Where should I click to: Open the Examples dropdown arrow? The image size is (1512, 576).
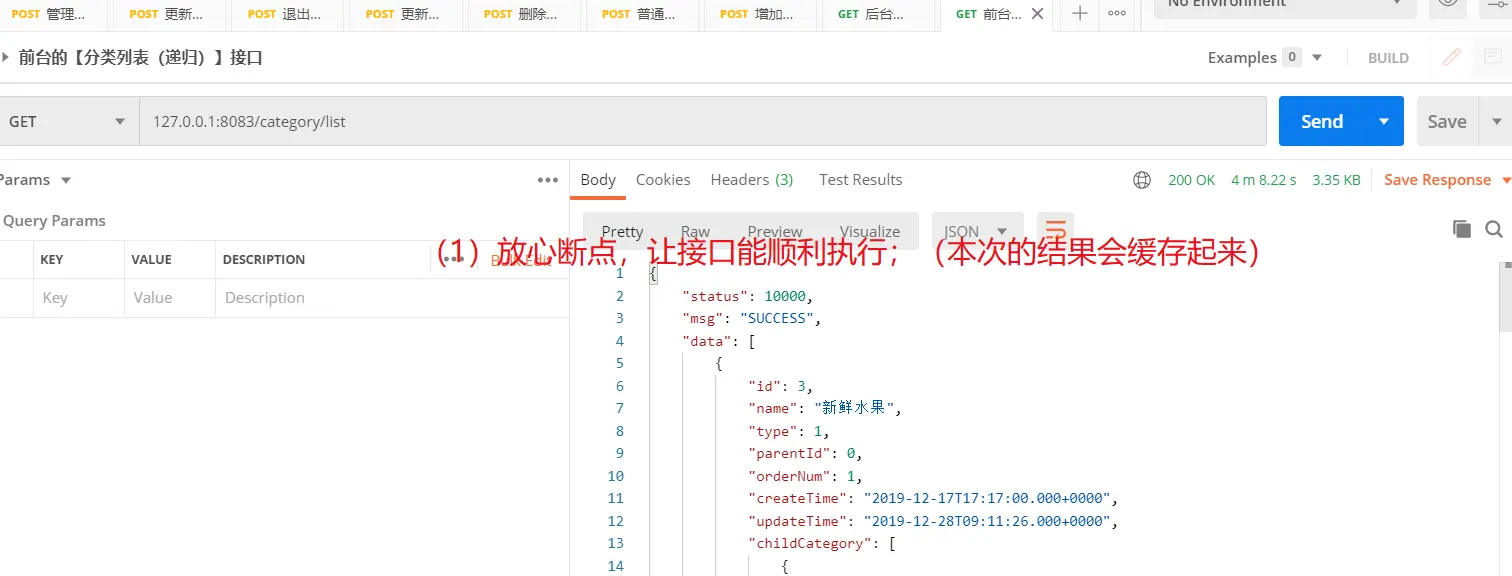pyautogui.click(x=1317, y=58)
